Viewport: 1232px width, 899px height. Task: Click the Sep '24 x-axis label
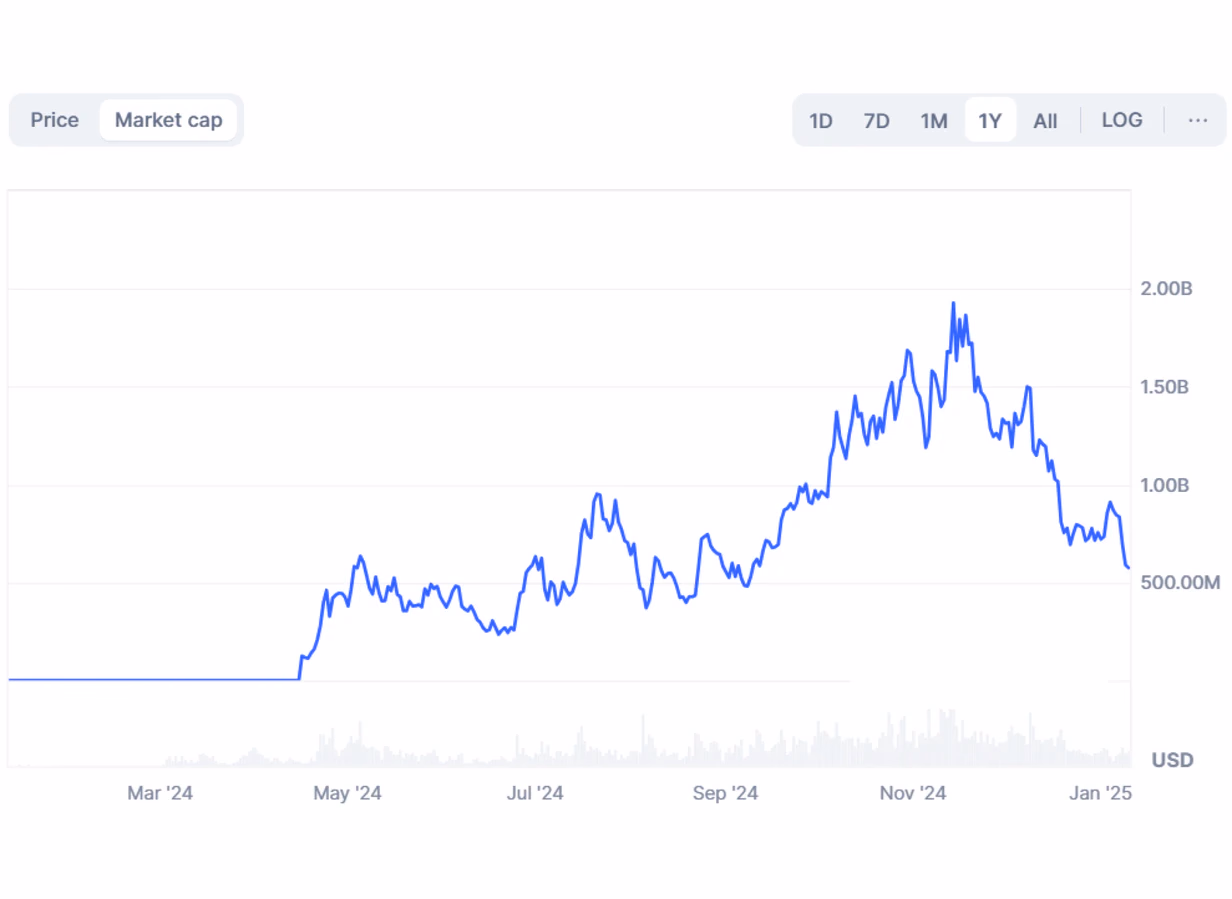pyautogui.click(x=725, y=794)
